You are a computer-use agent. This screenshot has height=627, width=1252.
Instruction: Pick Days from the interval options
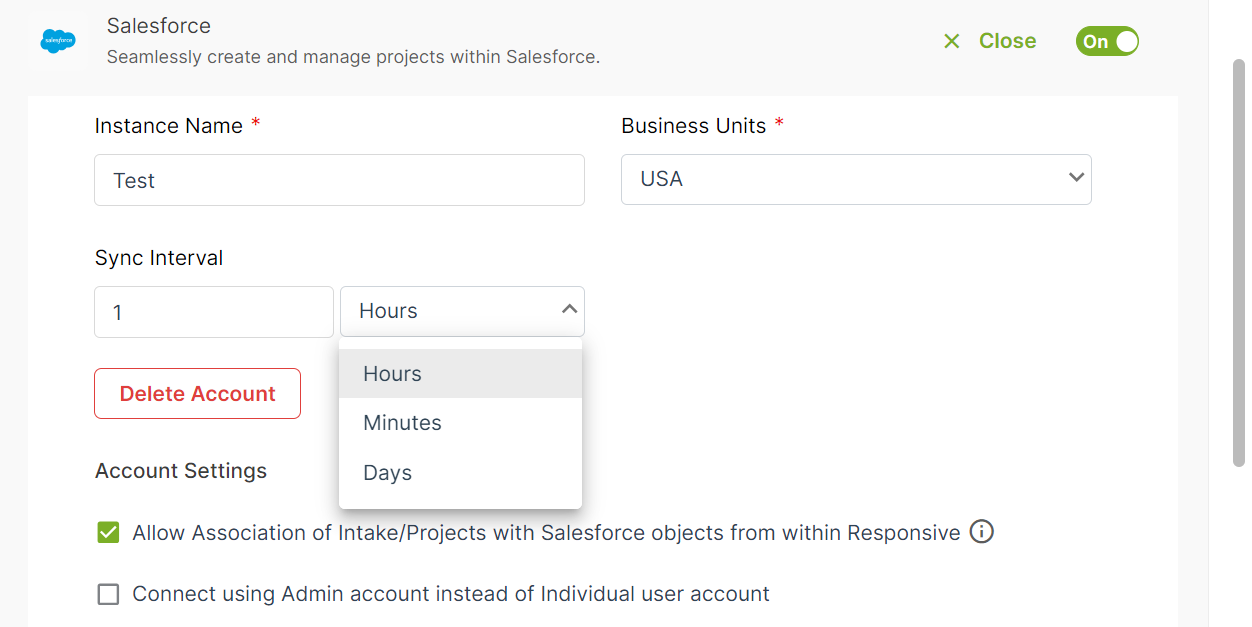460,473
